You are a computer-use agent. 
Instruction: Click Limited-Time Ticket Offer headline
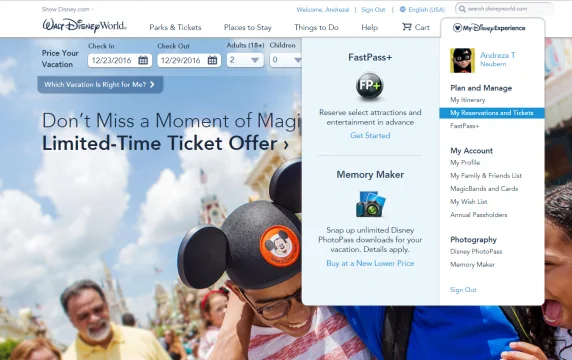165,143
